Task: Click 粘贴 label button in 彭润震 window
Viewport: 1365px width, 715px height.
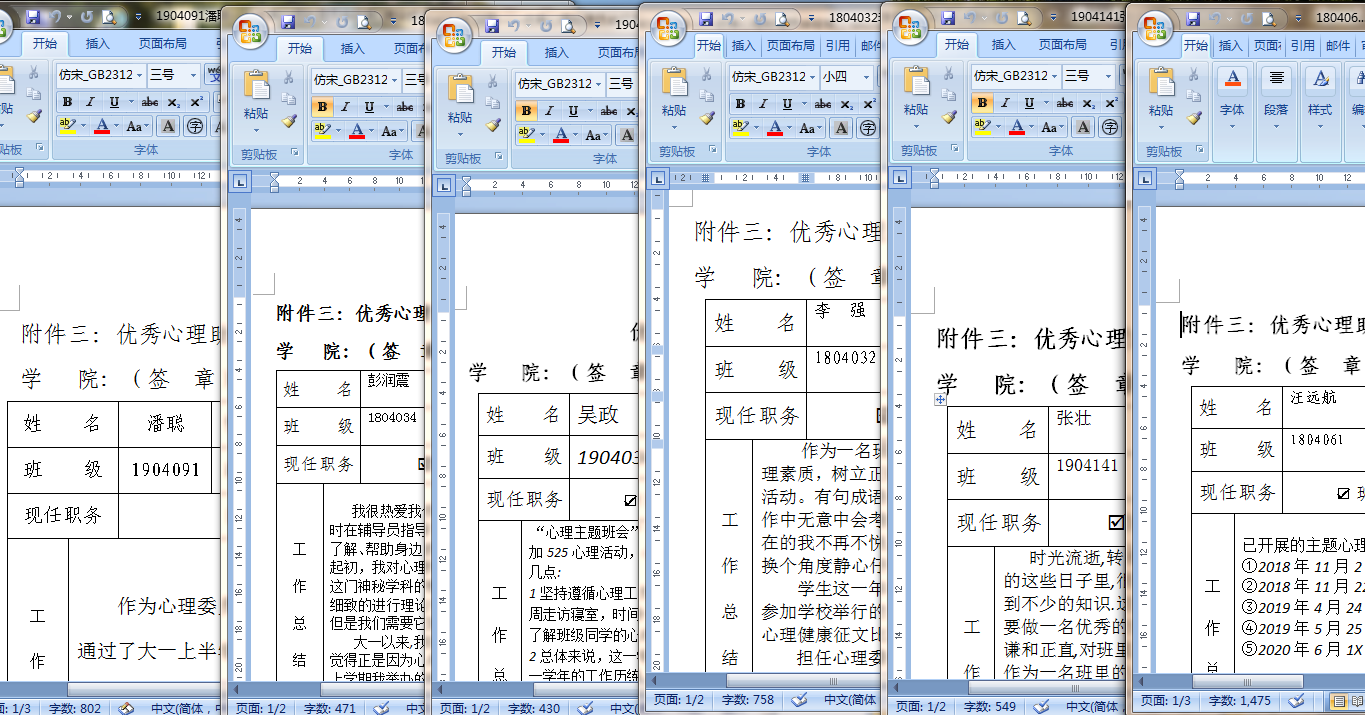Action: click(256, 114)
